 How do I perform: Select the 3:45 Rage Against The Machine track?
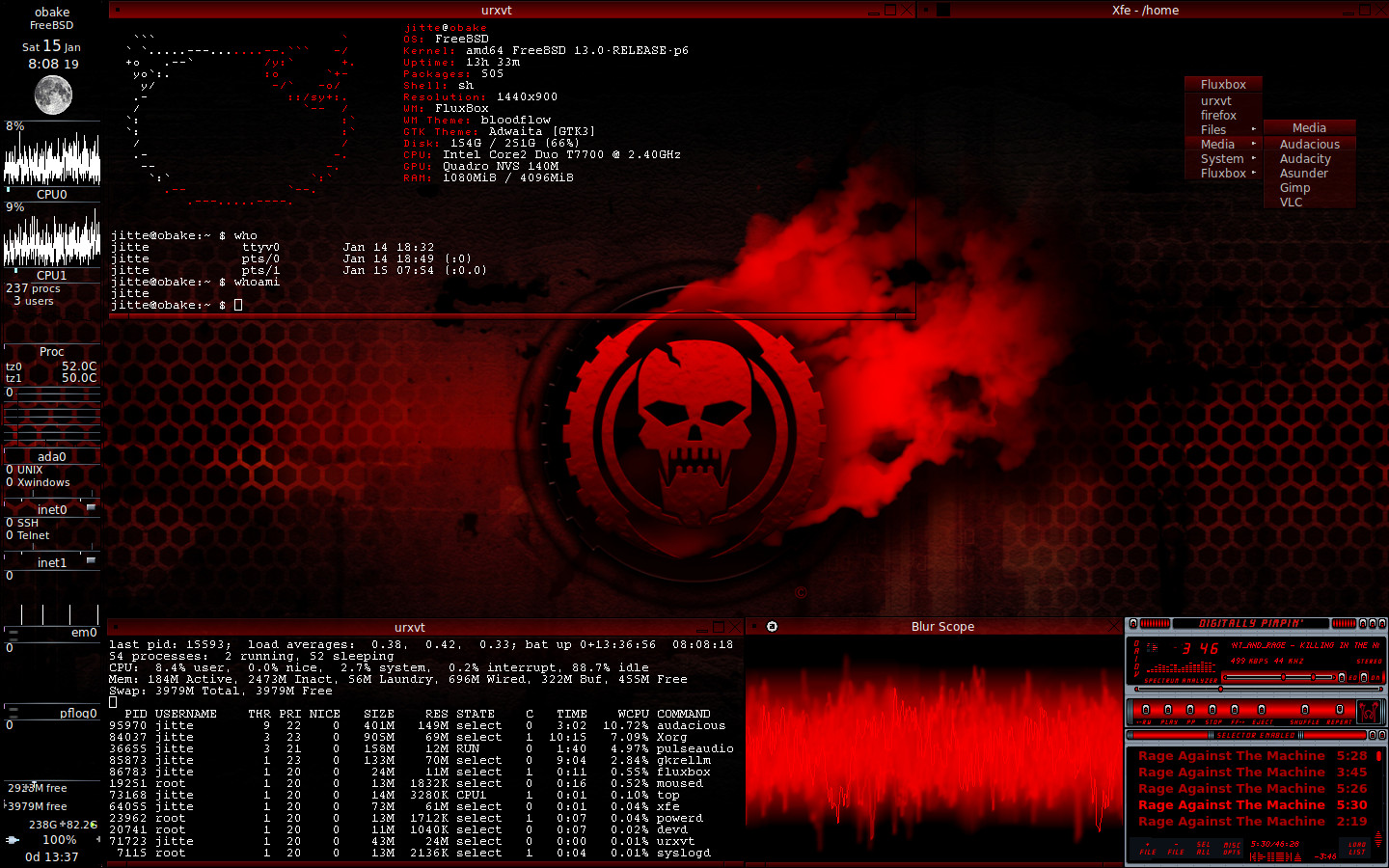tap(1252, 773)
